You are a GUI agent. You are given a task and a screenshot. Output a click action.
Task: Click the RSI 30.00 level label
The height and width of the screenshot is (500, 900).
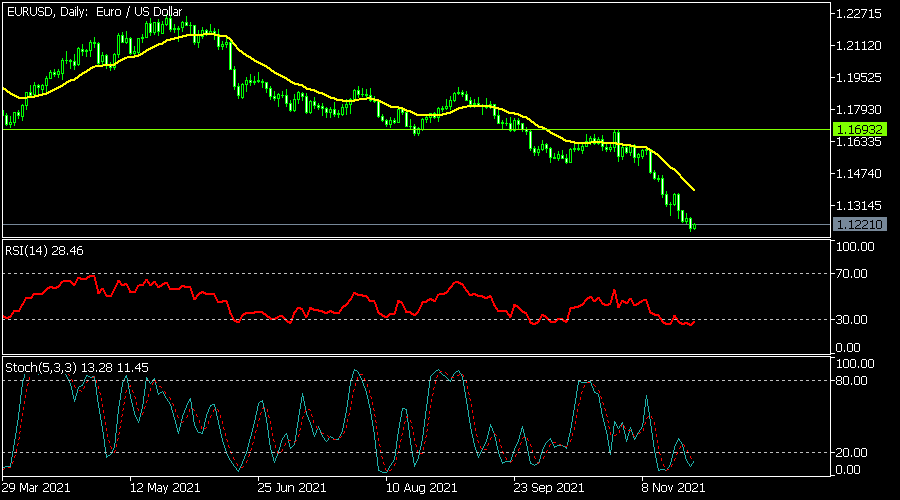(852, 320)
